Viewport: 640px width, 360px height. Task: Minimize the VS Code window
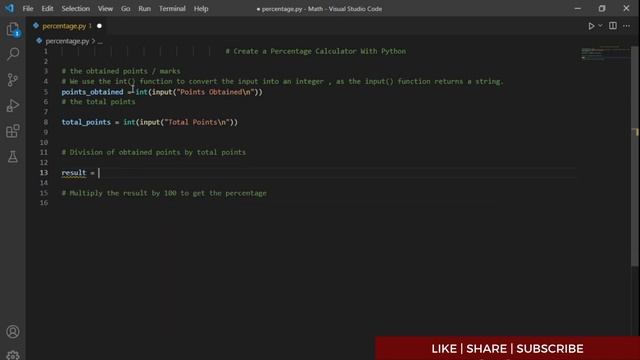(578, 9)
